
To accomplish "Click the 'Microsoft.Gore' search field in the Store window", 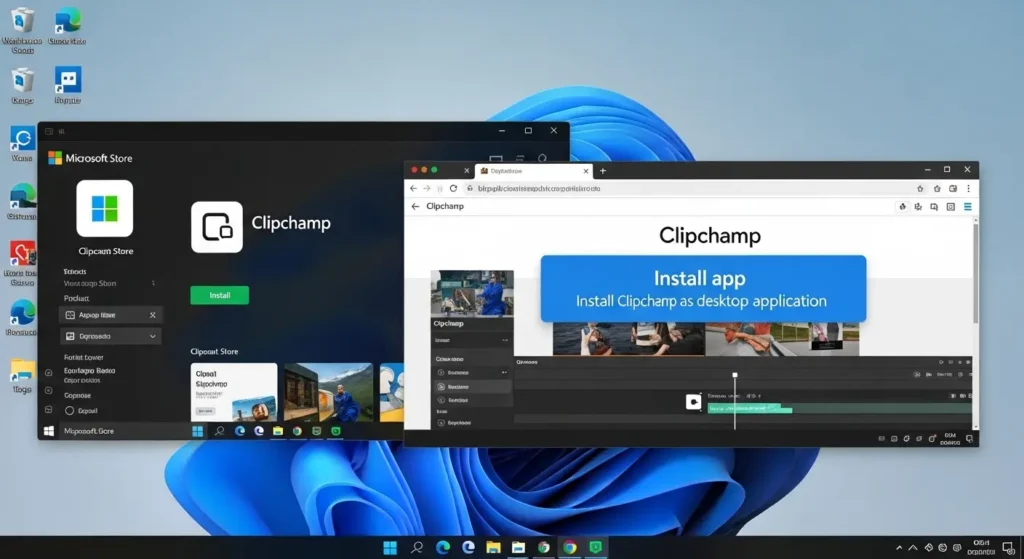I will pos(124,431).
